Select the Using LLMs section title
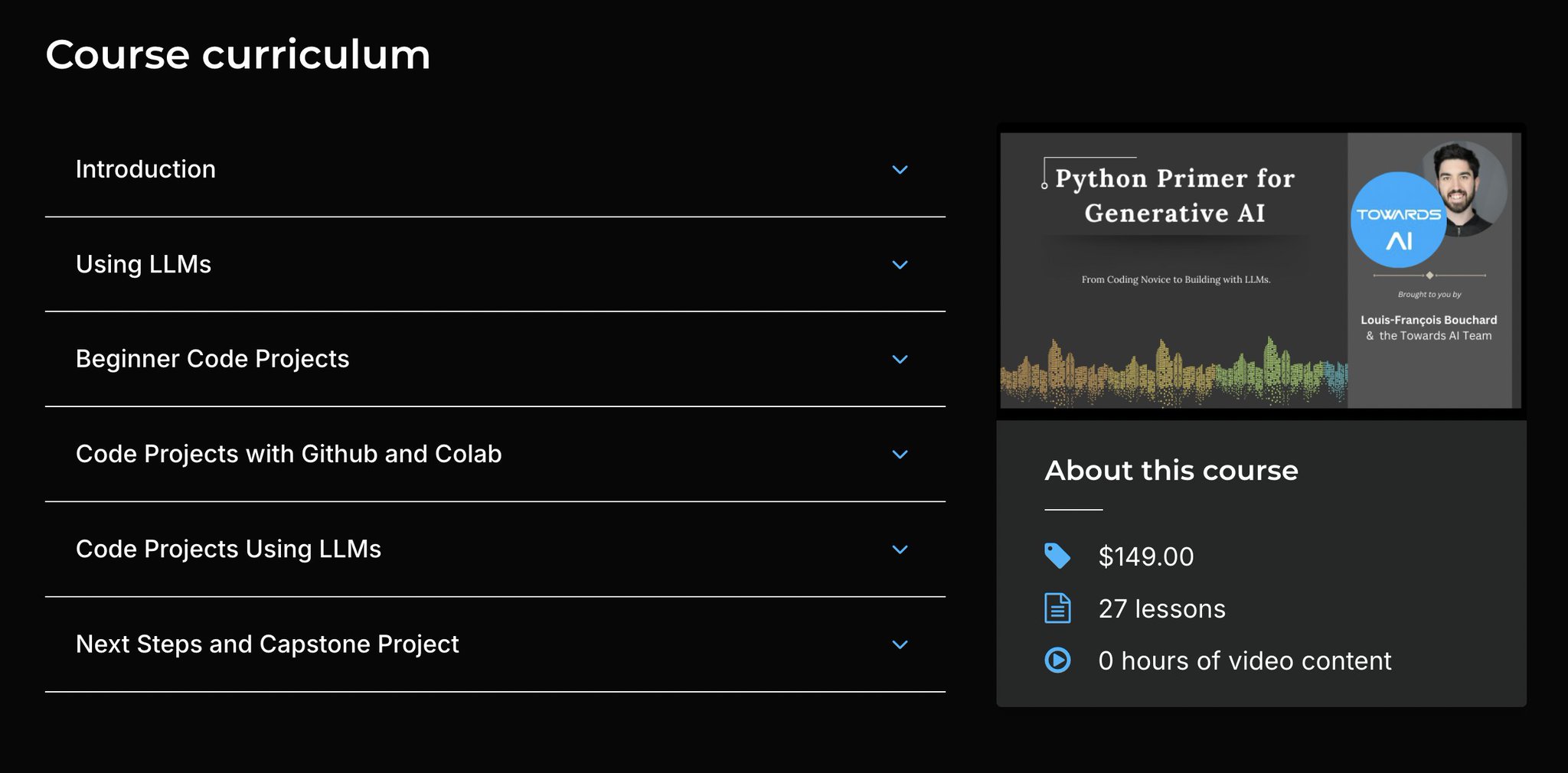This screenshot has height=773, width=1568. pyautogui.click(x=143, y=264)
